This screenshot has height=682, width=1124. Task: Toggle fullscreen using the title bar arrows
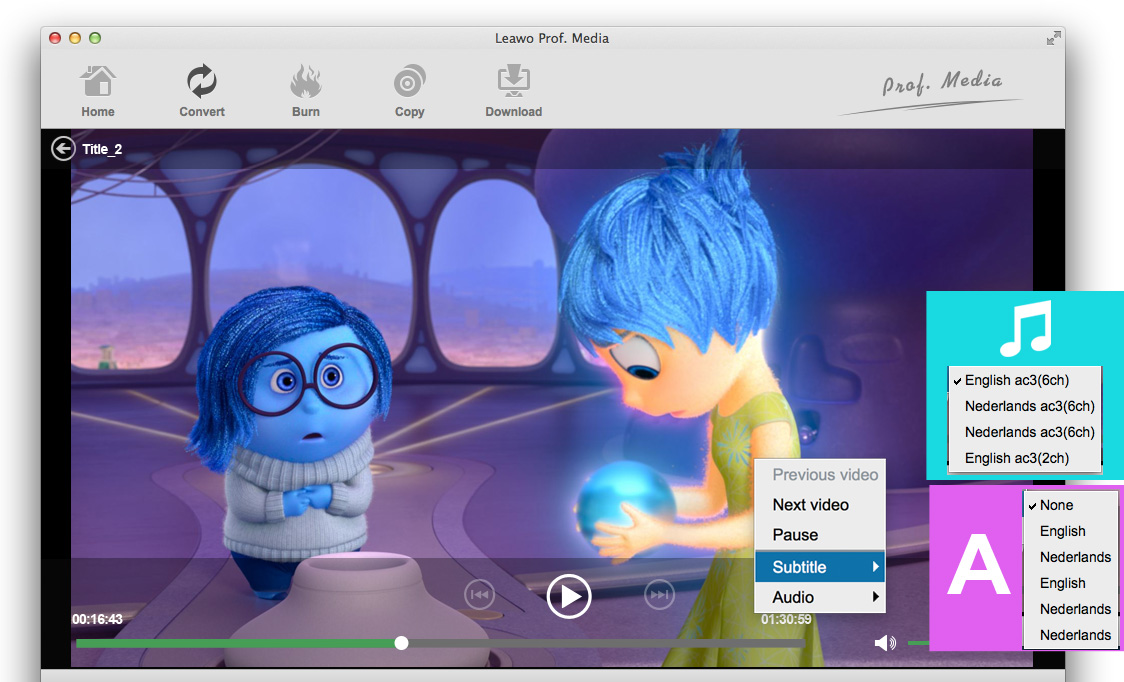[1053, 38]
